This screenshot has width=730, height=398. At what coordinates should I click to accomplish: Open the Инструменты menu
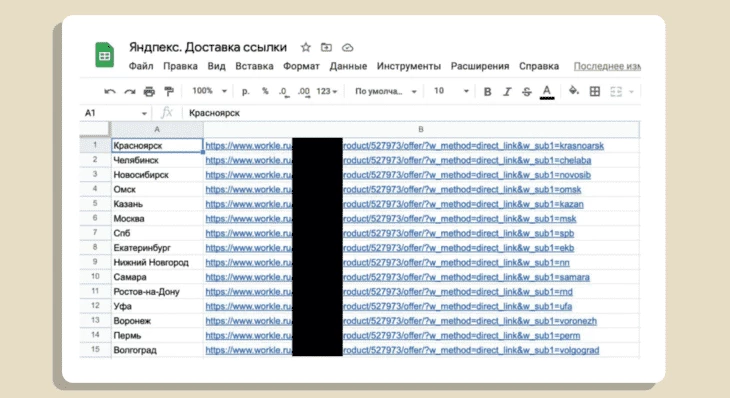[409, 66]
